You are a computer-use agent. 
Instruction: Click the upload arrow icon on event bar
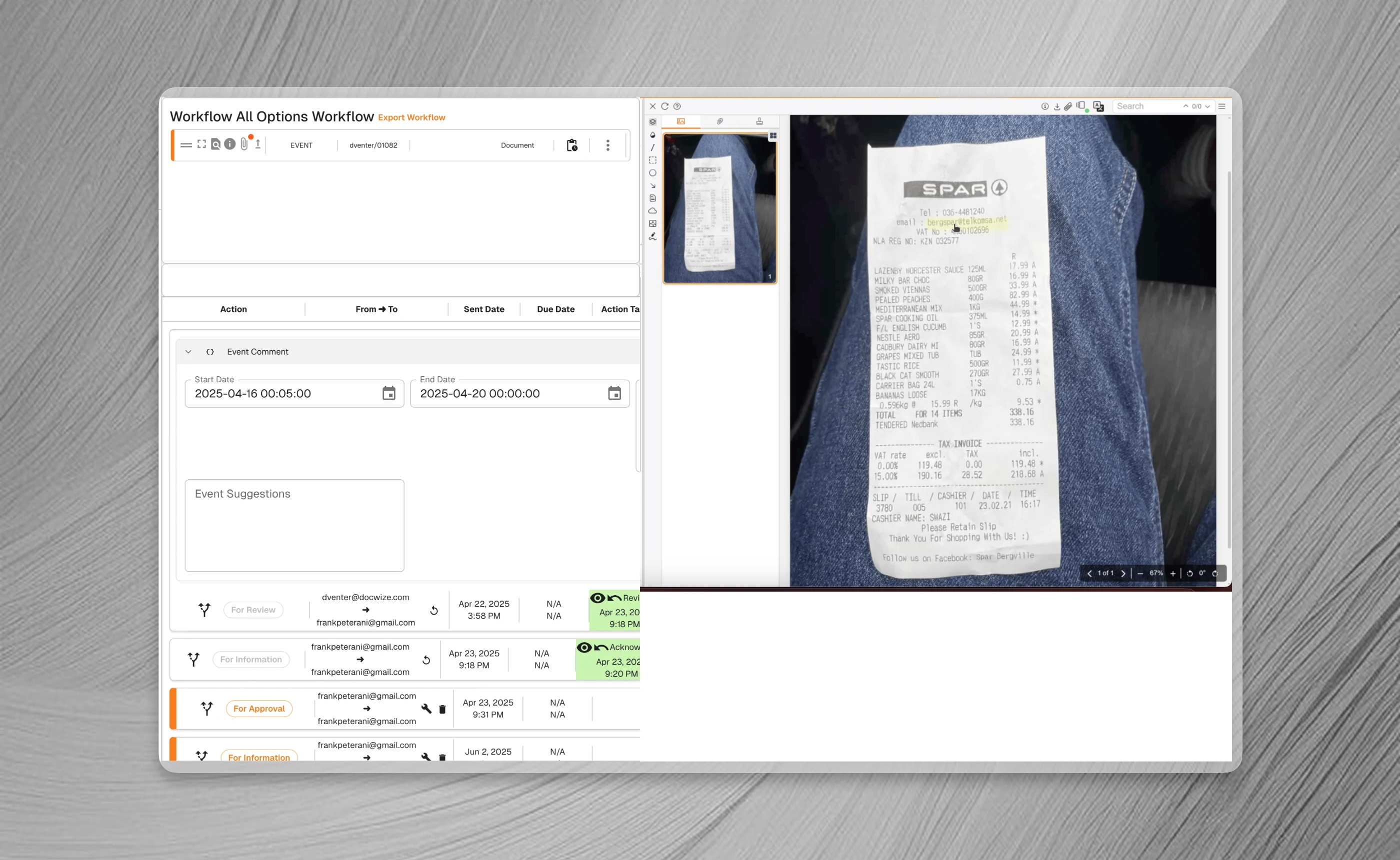pos(258,144)
